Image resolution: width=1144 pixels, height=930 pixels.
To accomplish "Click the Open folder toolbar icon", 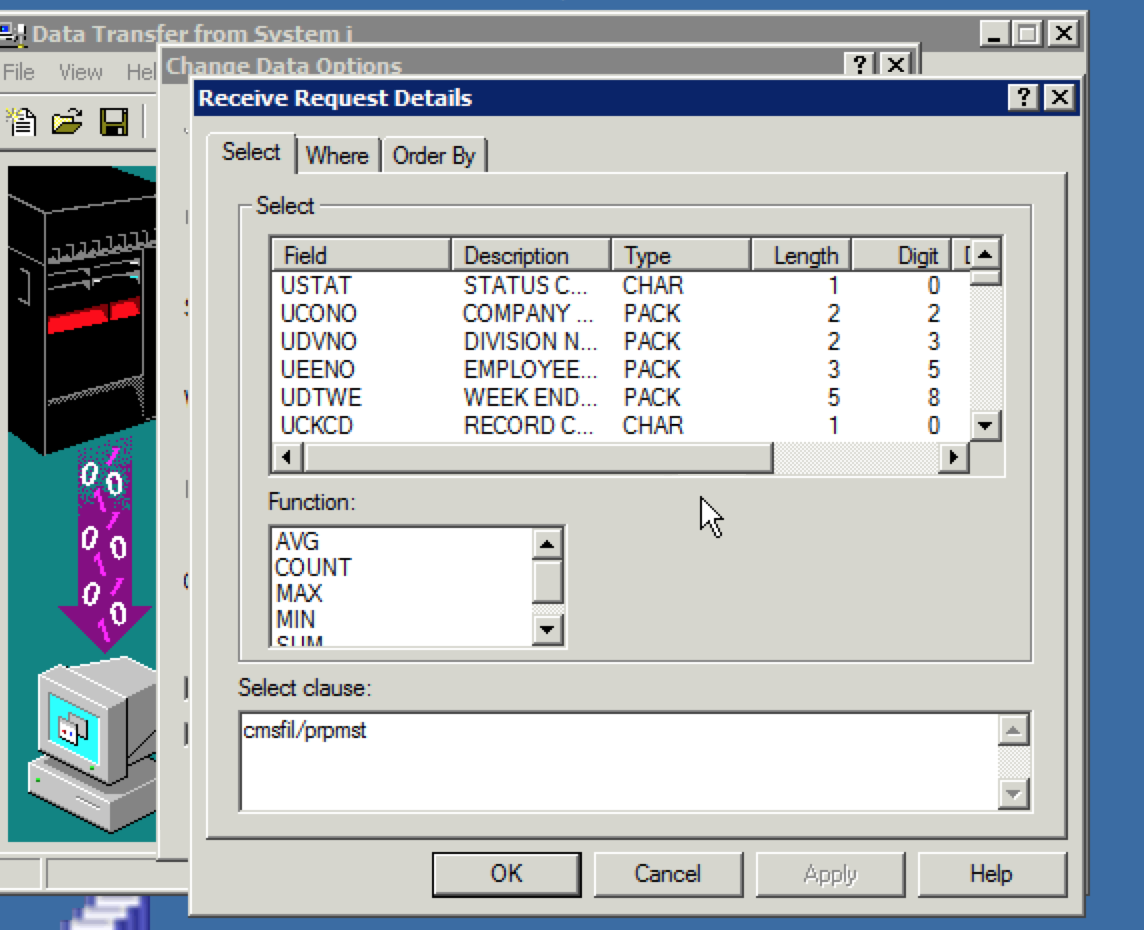I will coord(67,122).
